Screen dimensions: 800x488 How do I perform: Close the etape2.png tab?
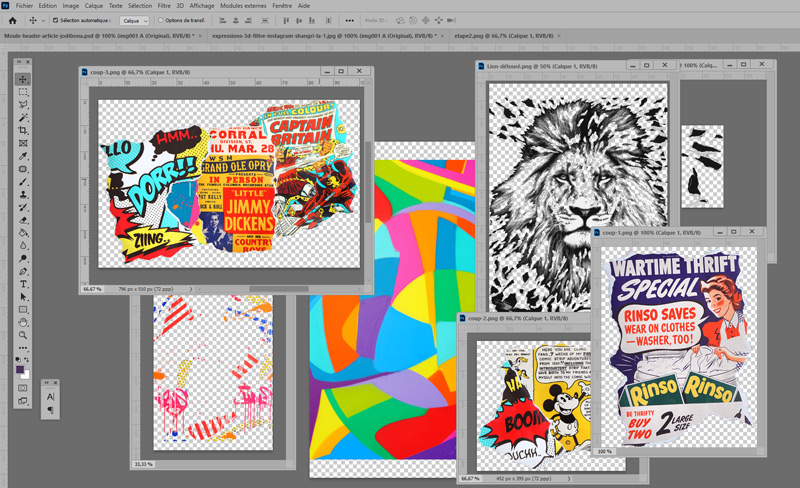(x=559, y=36)
